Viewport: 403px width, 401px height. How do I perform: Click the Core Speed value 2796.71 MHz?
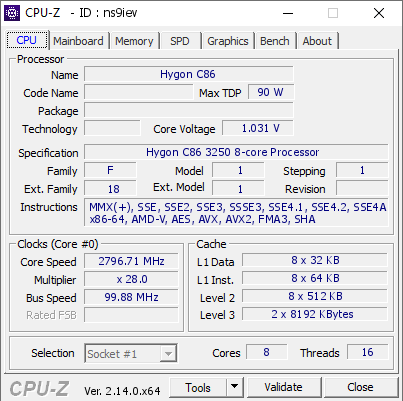tap(131, 261)
